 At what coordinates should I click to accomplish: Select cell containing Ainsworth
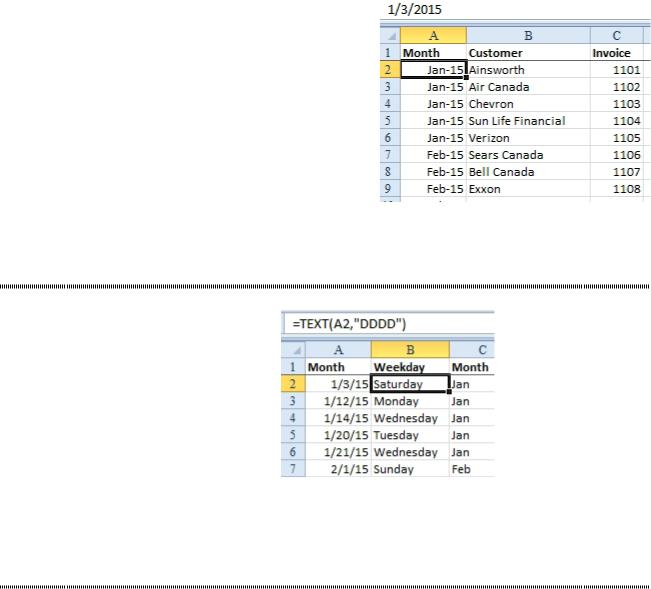point(528,70)
